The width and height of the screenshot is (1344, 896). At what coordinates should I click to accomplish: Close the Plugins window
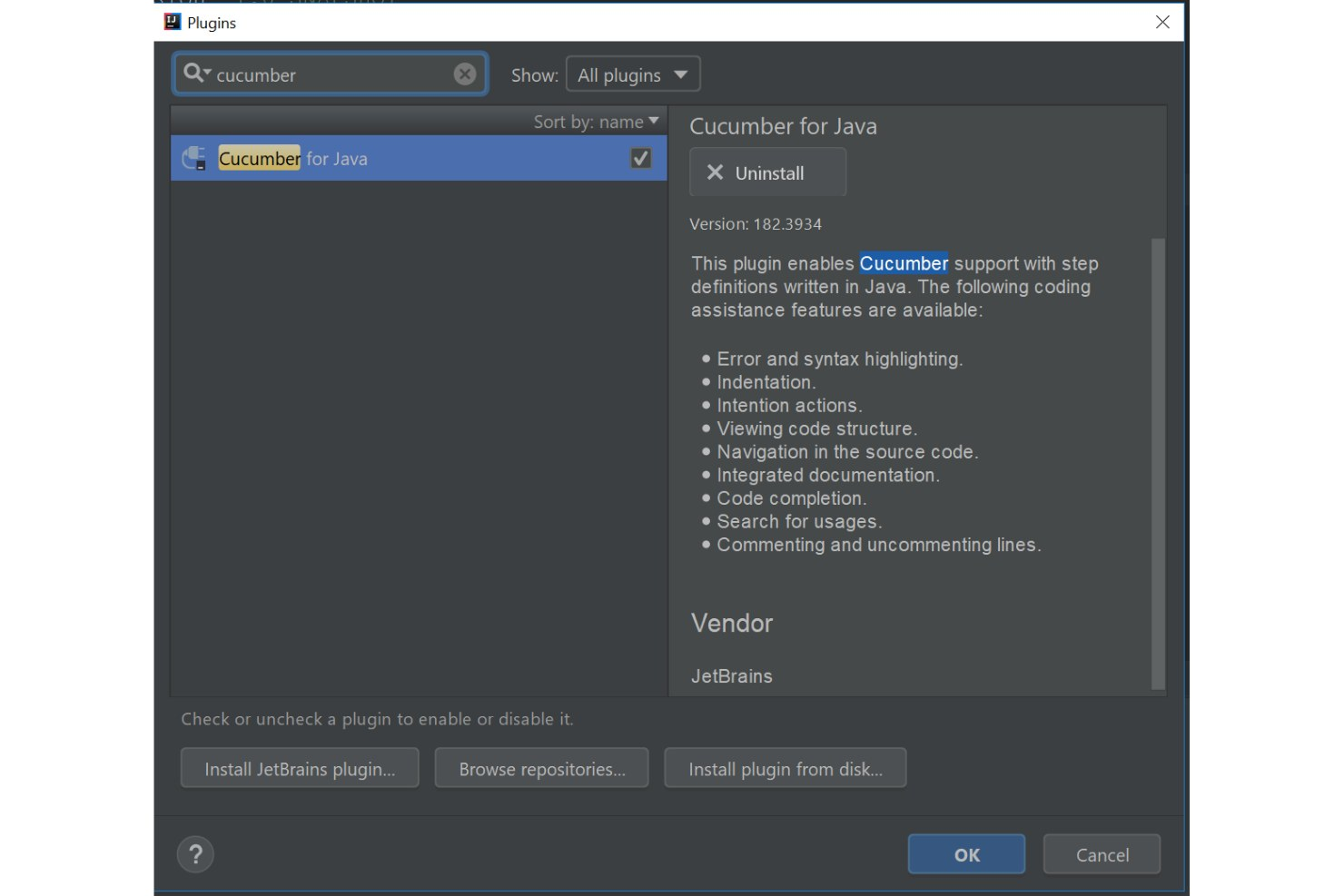(x=1161, y=22)
